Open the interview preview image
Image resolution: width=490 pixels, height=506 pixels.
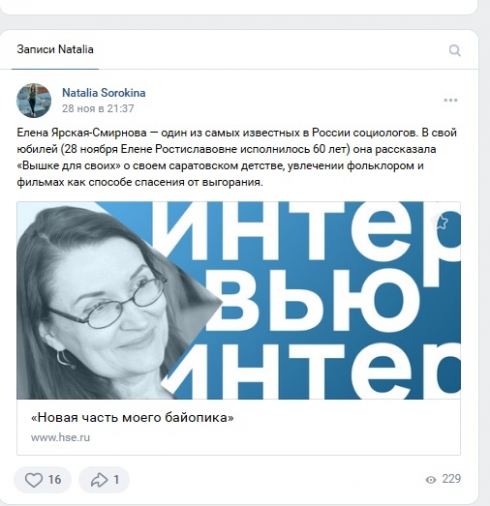coord(239,300)
